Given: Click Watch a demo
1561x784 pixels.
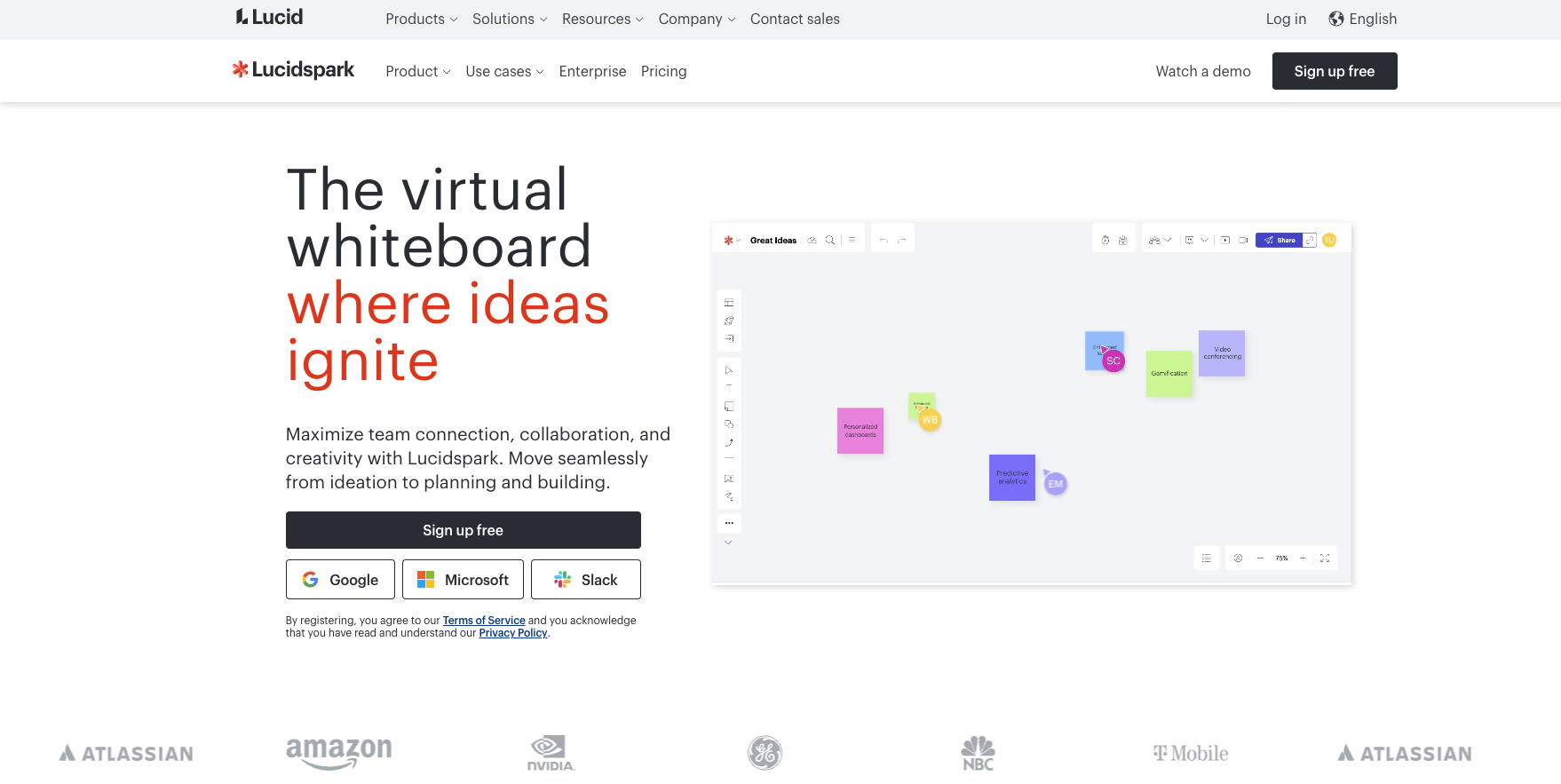Looking at the screenshot, I should pos(1203,71).
